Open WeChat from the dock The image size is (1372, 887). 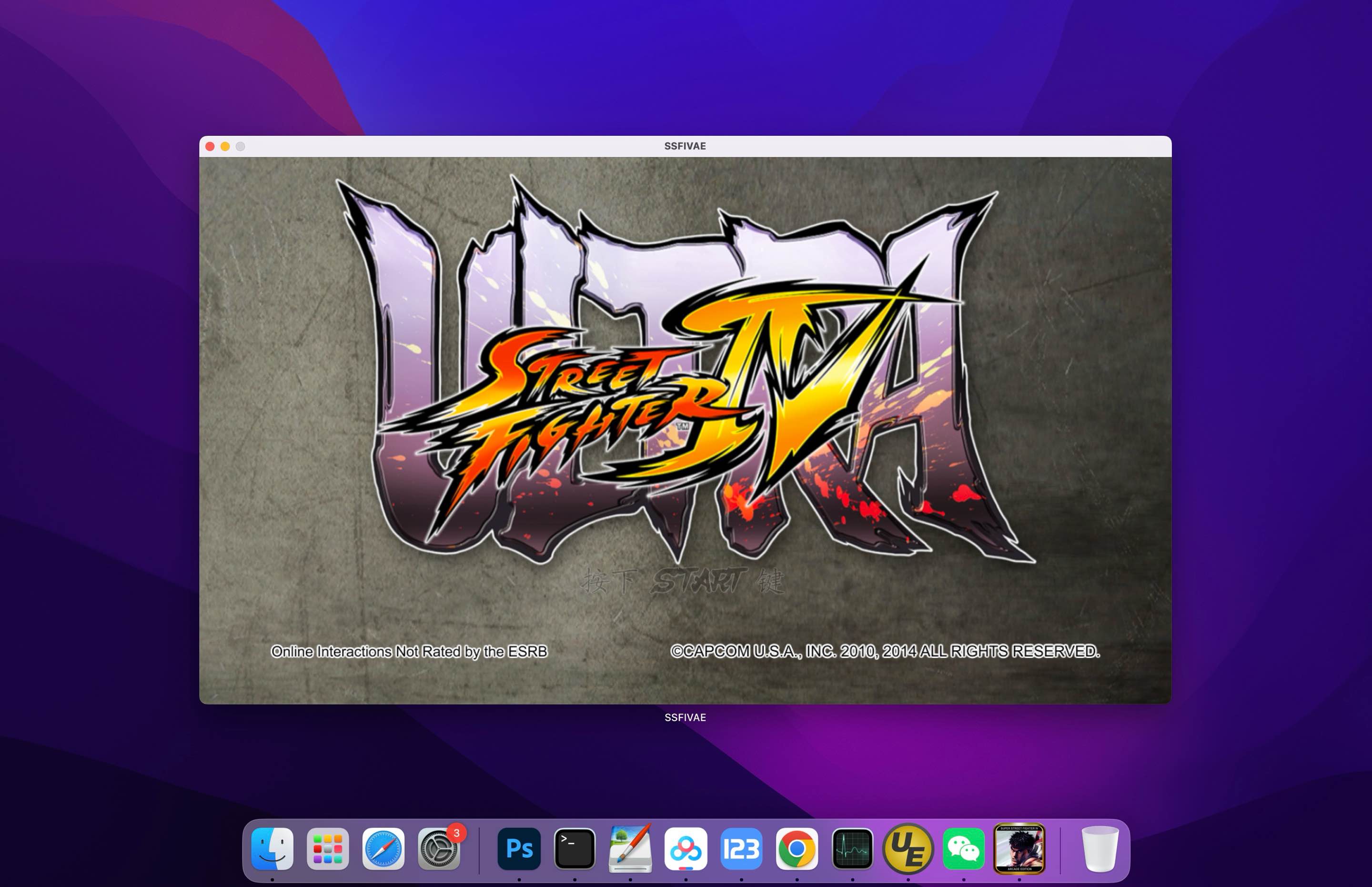[964, 848]
